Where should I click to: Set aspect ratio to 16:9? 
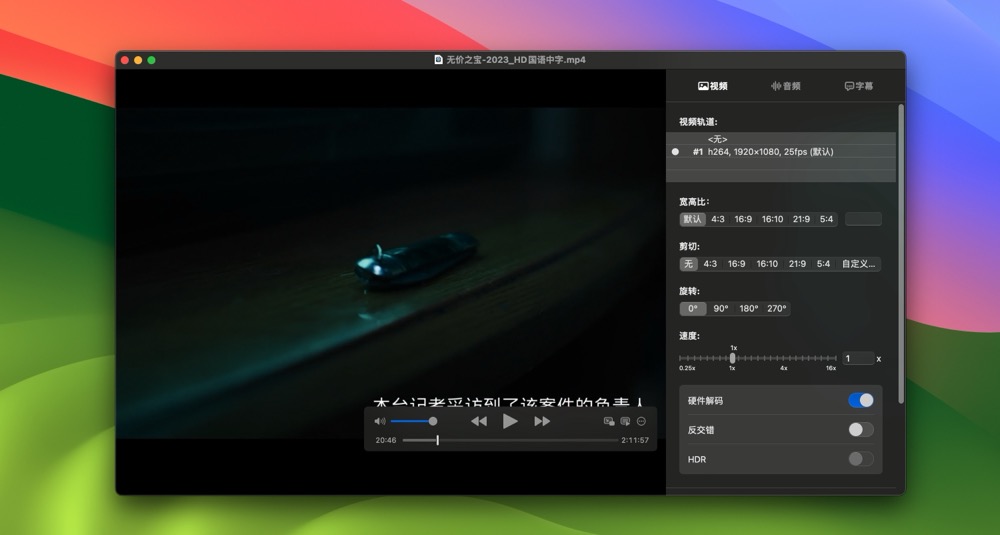(743, 219)
